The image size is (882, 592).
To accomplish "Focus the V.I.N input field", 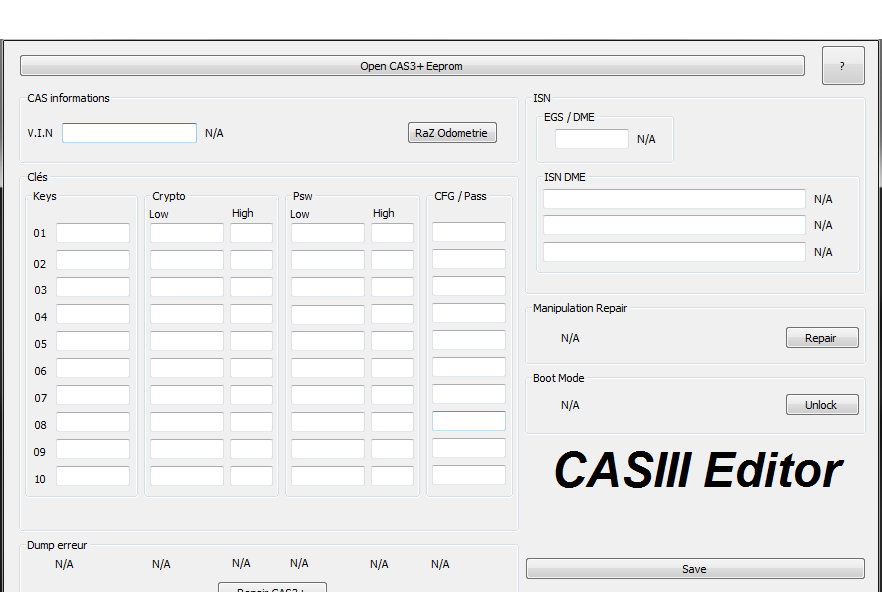I will coord(129,133).
